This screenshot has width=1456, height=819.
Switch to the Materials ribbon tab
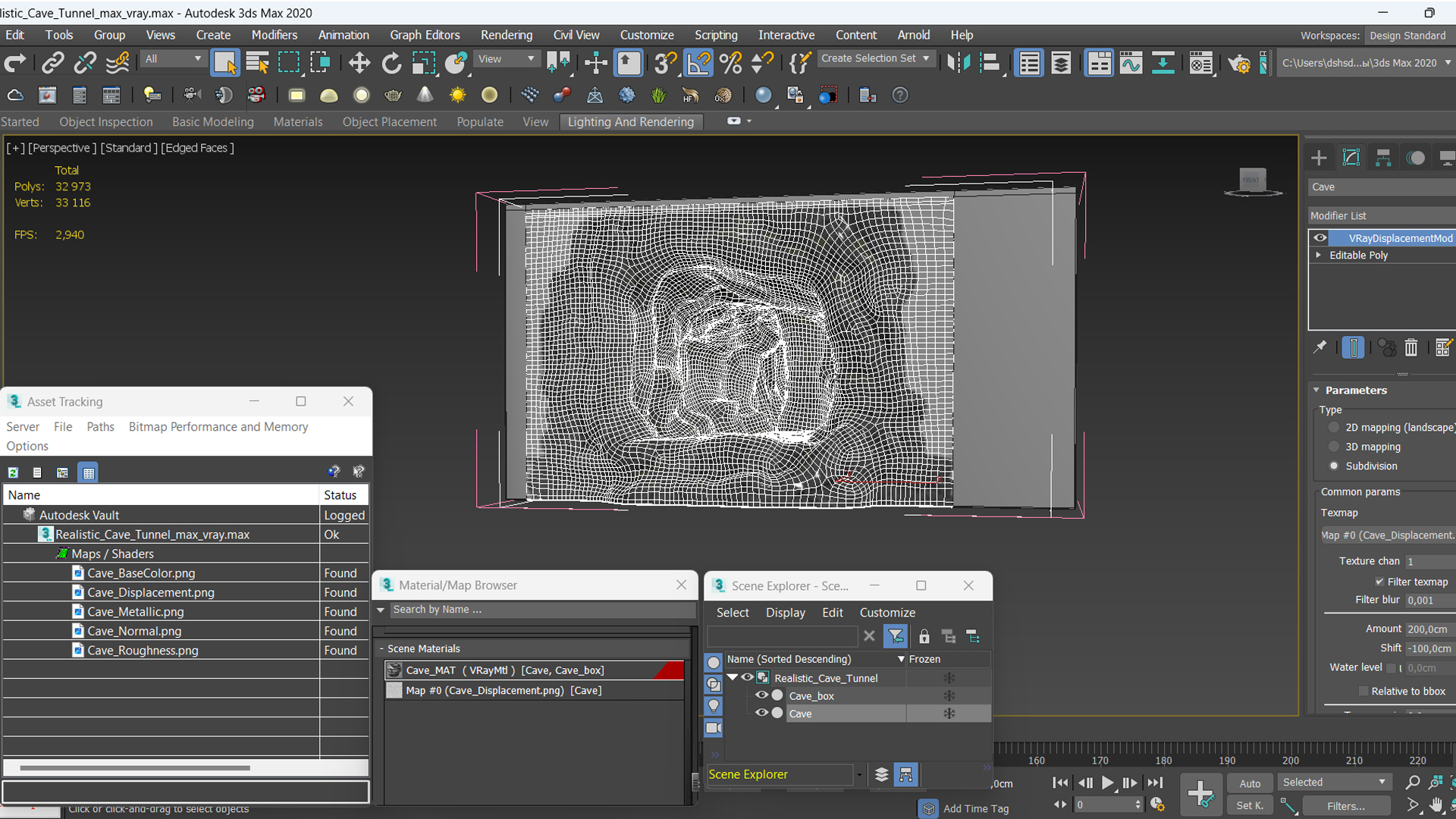click(297, 121)
